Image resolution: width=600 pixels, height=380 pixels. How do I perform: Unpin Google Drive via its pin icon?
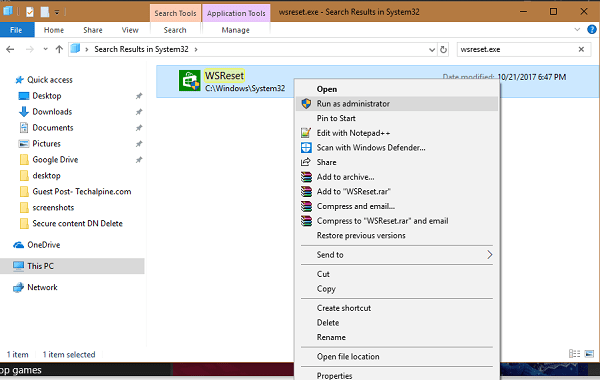tap(139, 160)
